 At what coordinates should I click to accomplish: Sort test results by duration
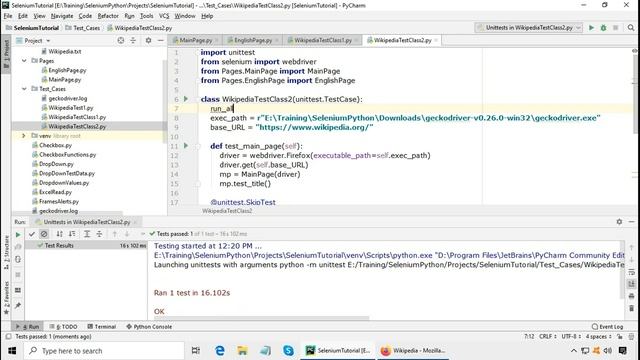pyautogui.click(x=72, y=234)
